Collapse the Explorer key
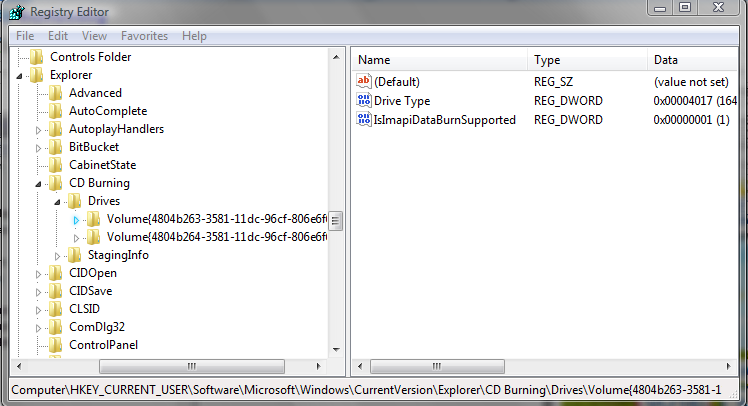This screenshot has width=748, height=406. pyautogui.click(x=19, y=76)
